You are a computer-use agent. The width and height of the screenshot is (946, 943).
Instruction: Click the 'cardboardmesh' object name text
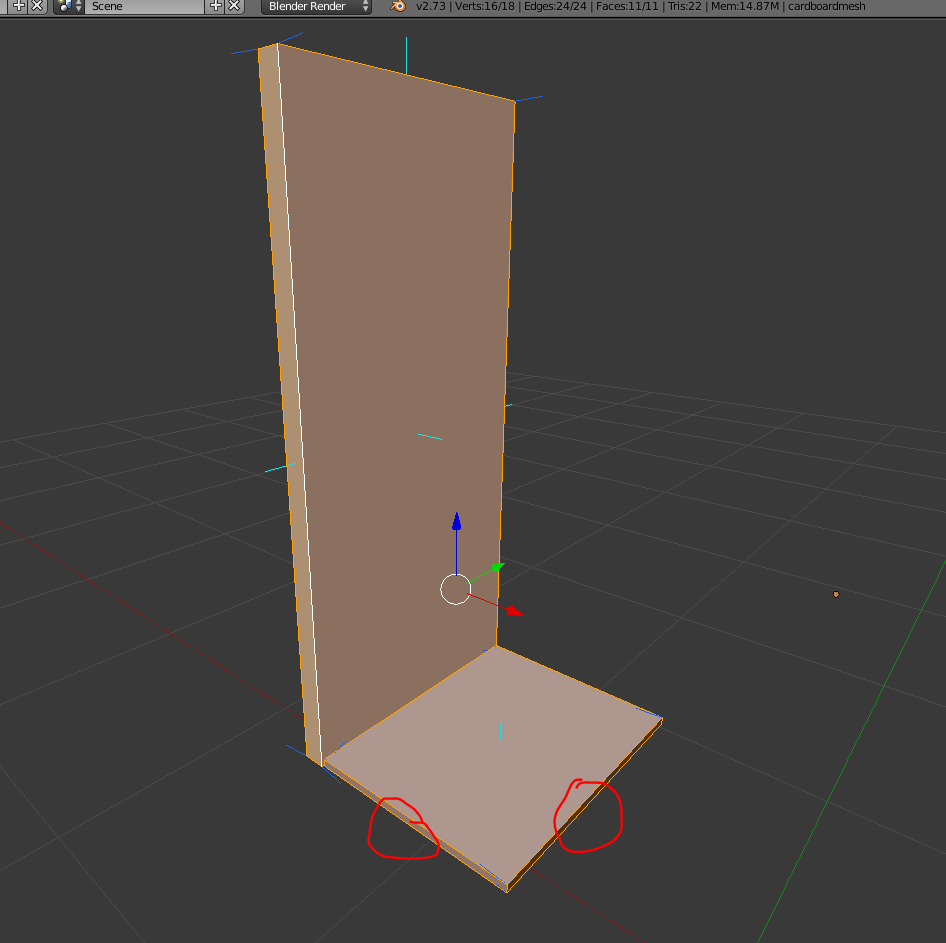pos(827,6)
